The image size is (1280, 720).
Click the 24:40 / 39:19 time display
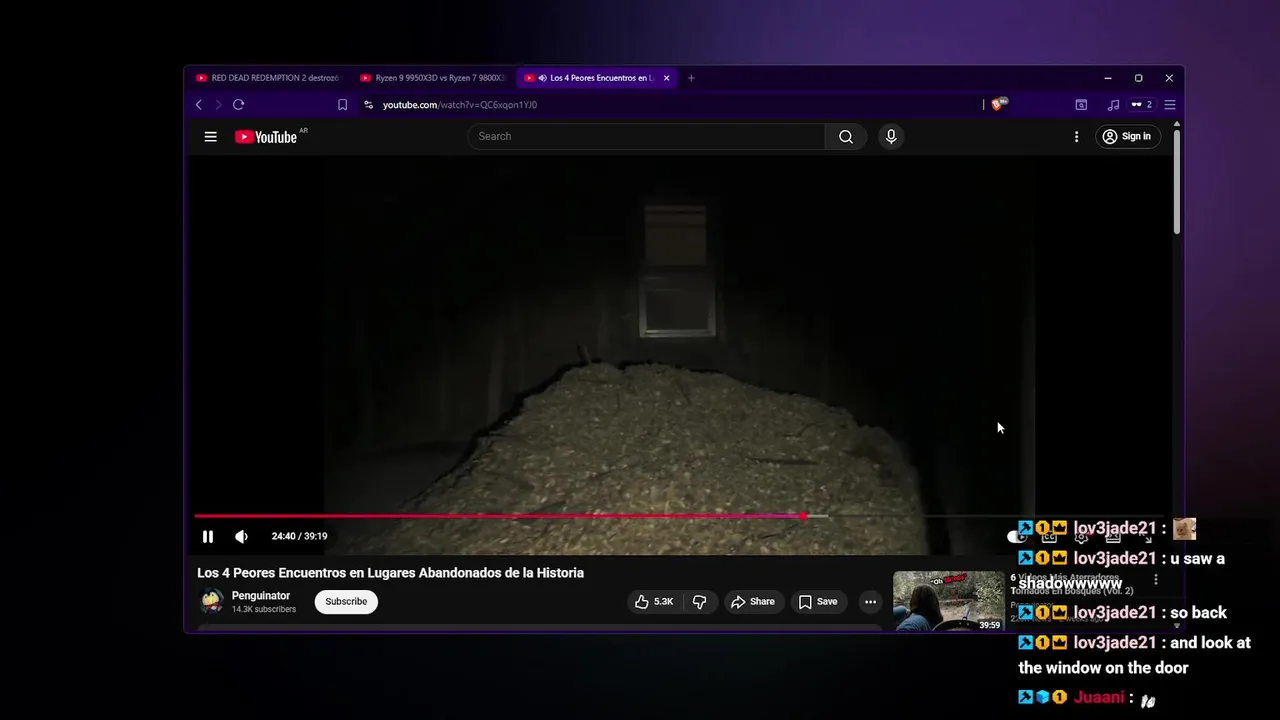299,536
